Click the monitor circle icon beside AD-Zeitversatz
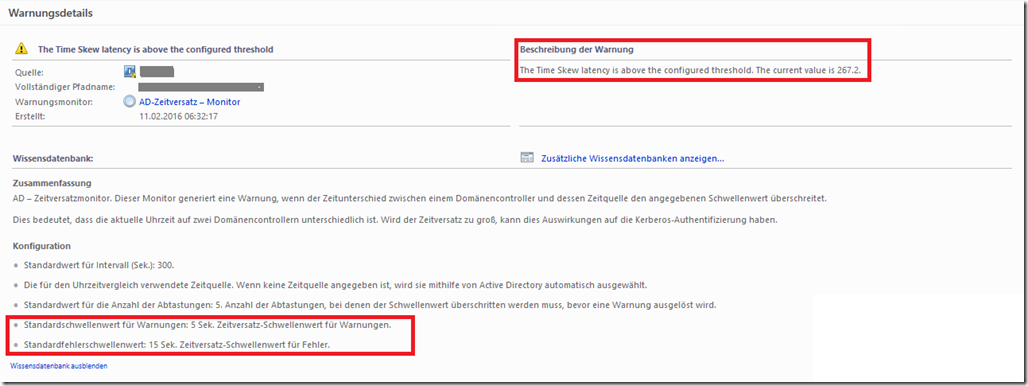Screen dimensions: 1028x386 click(130, 102)
